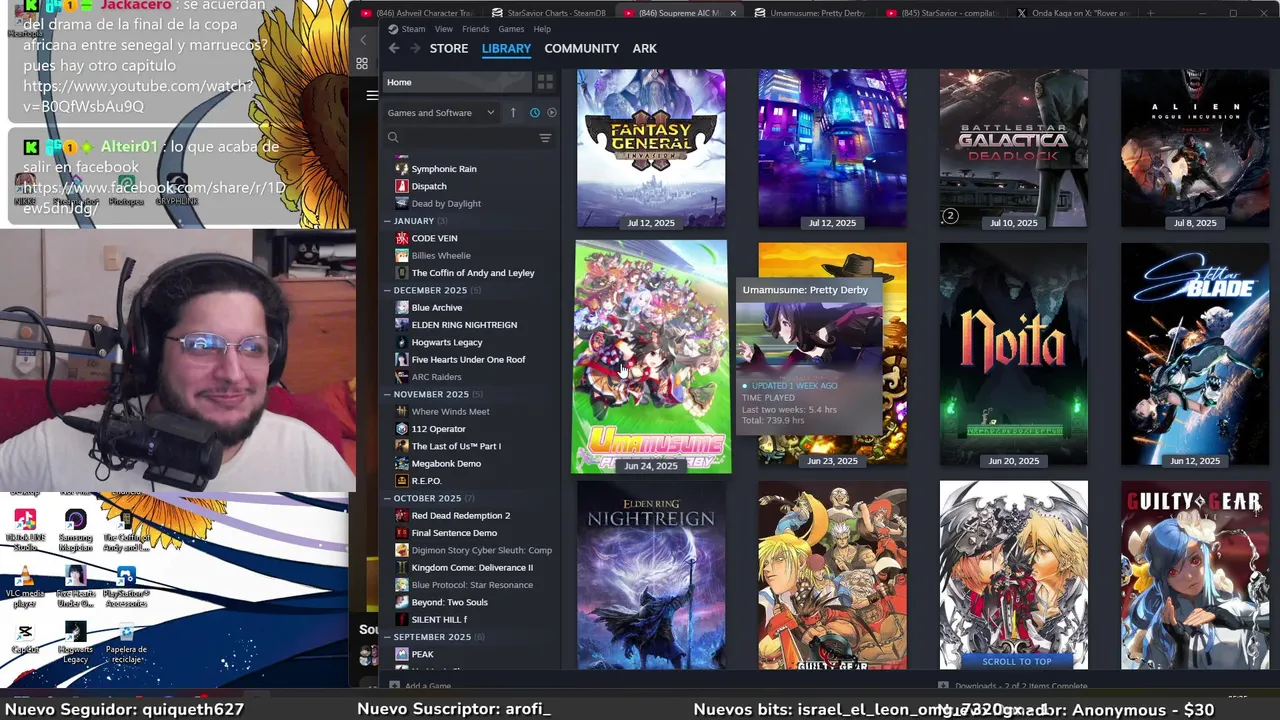Open the Help menu
The image size is (1280, 720).
pyautogui.click(x=542, y=29)
